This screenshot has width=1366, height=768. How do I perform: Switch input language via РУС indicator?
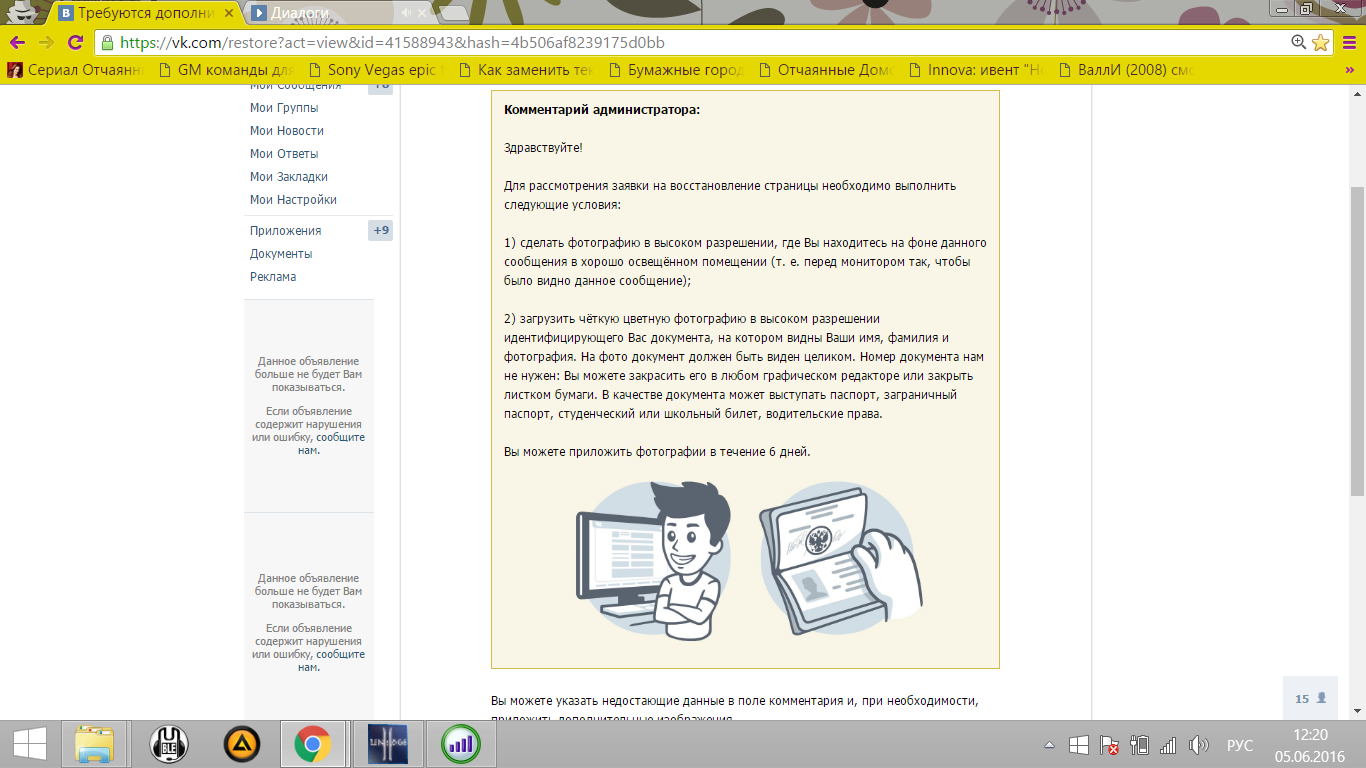coord(1240,745)
